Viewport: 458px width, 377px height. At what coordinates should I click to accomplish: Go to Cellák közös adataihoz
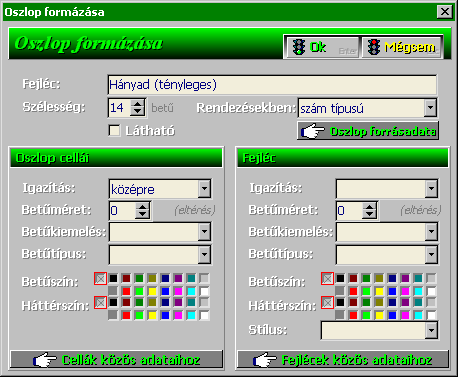click(116, 360)
